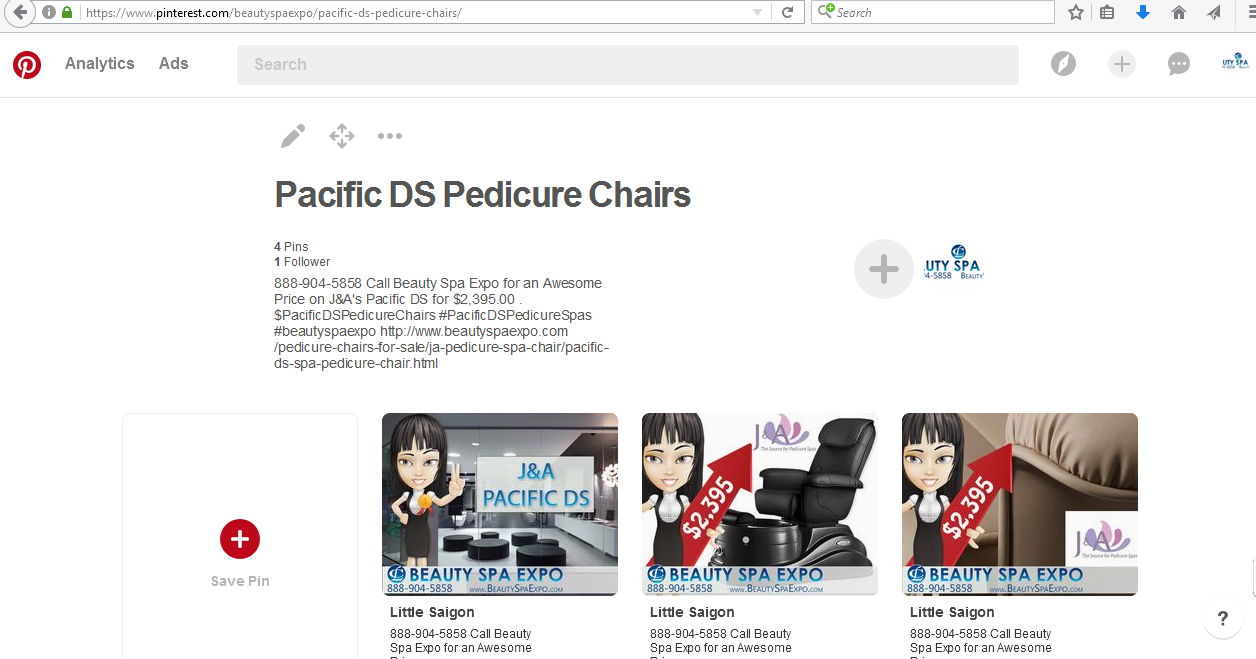
Task: Open the black pedicure chair pin image
Action: coord(759,504)
